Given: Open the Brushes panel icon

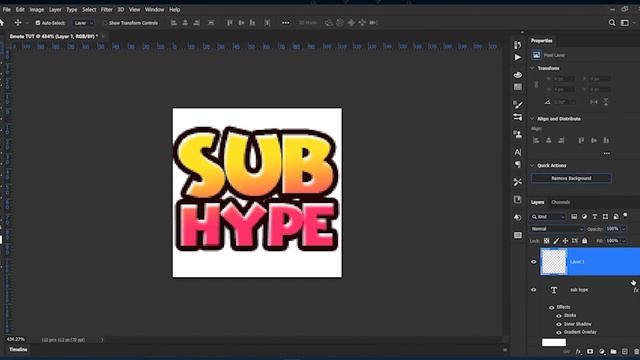Looking at the screenshot, I should click(x=518, y=105).
